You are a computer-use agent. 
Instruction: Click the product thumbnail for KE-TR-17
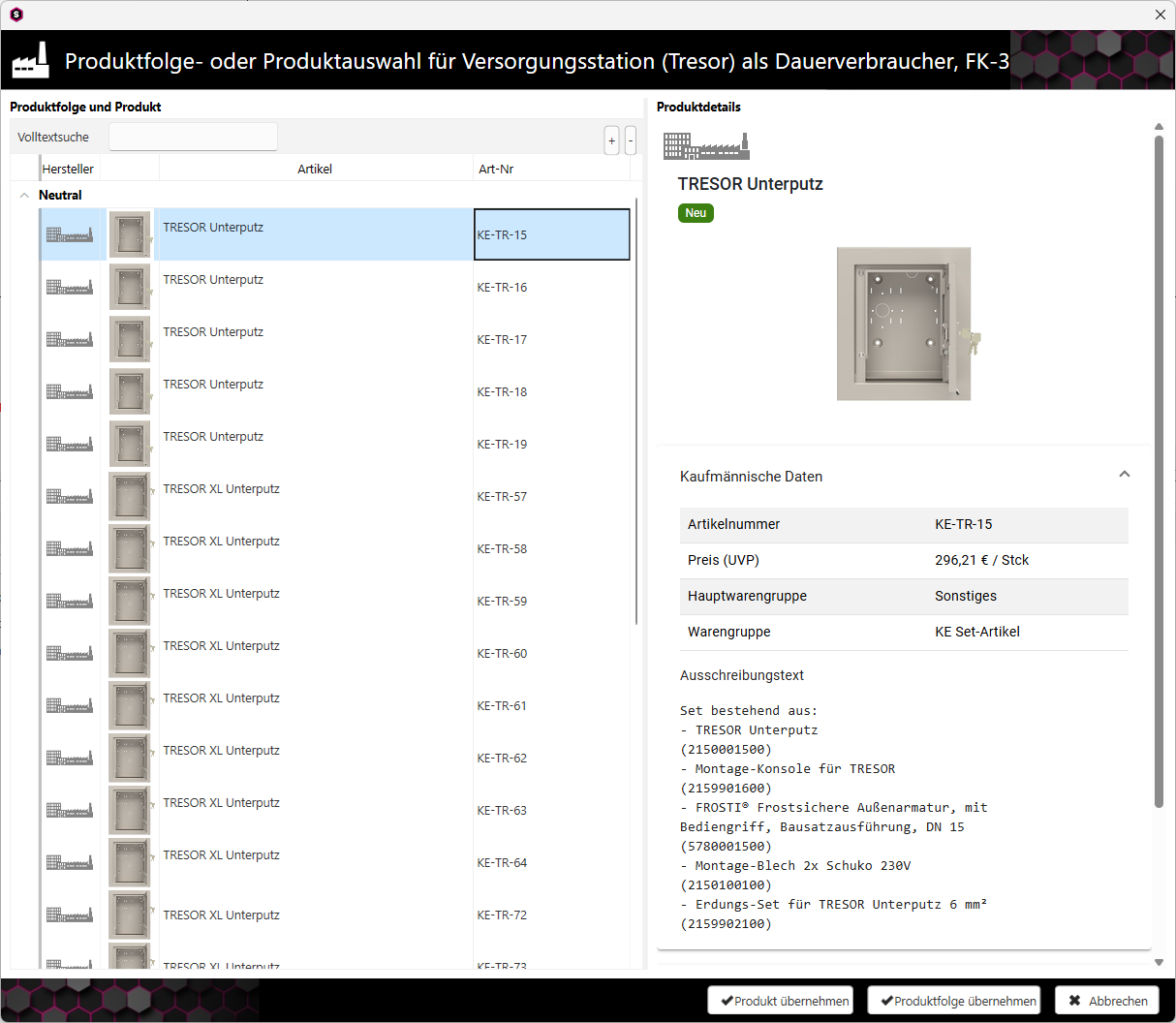(130, 339)
